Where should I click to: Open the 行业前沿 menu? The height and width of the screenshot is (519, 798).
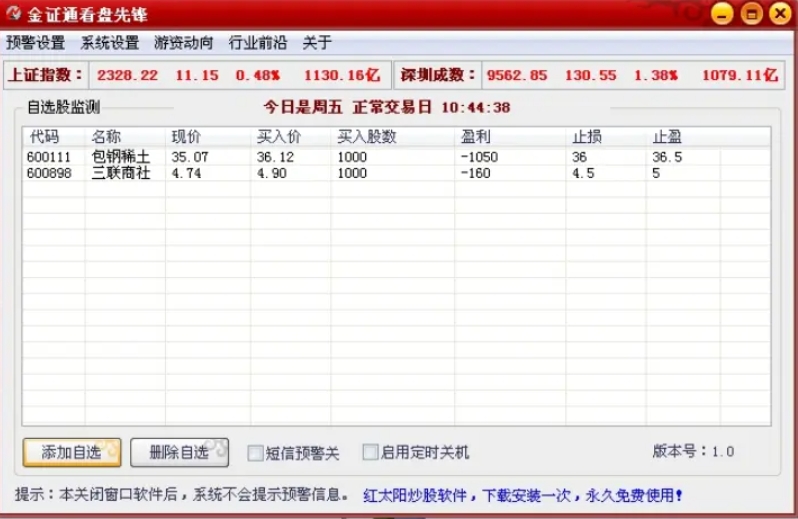click(x=258, y=43)
